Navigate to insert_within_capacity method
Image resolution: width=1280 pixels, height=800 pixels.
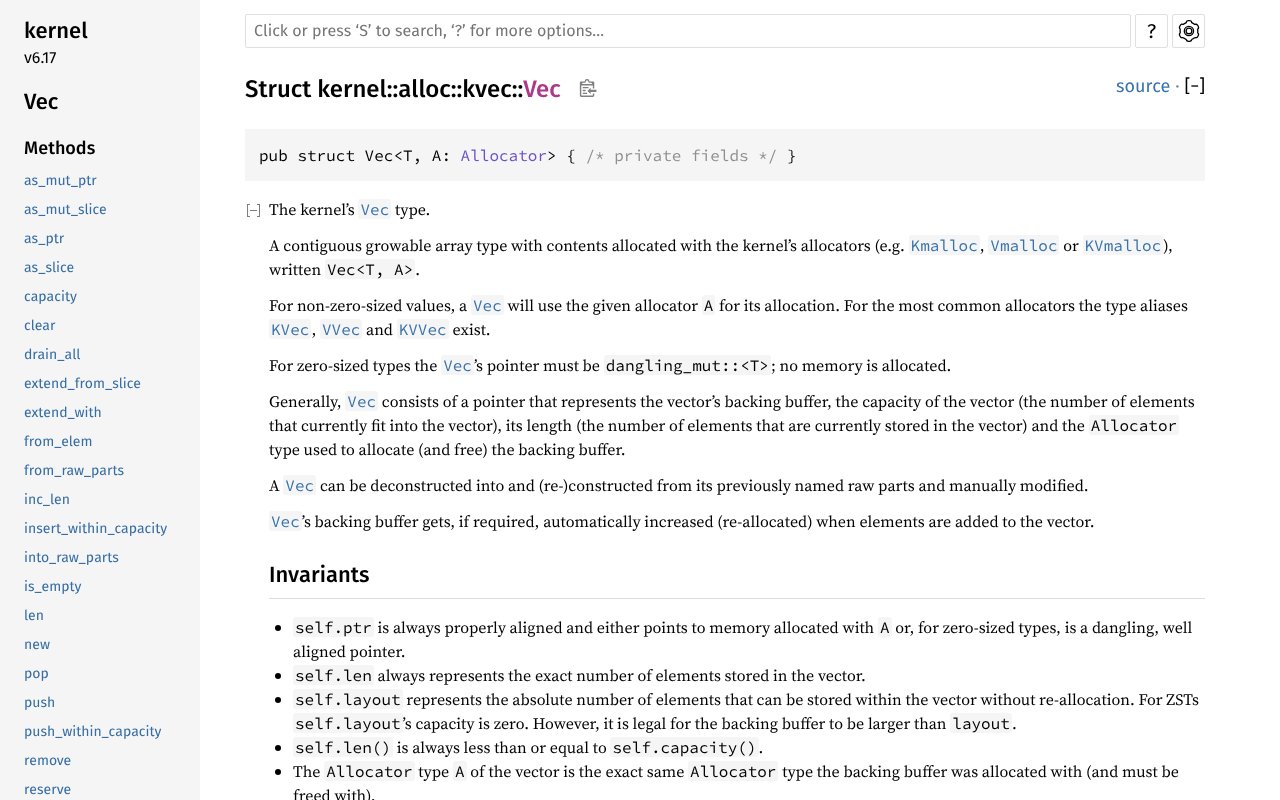95,528
